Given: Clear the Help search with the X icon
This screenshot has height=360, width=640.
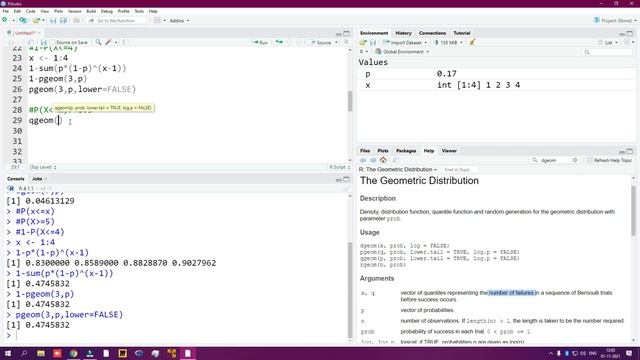Looking at the screenshot, I should click(575, 160).
